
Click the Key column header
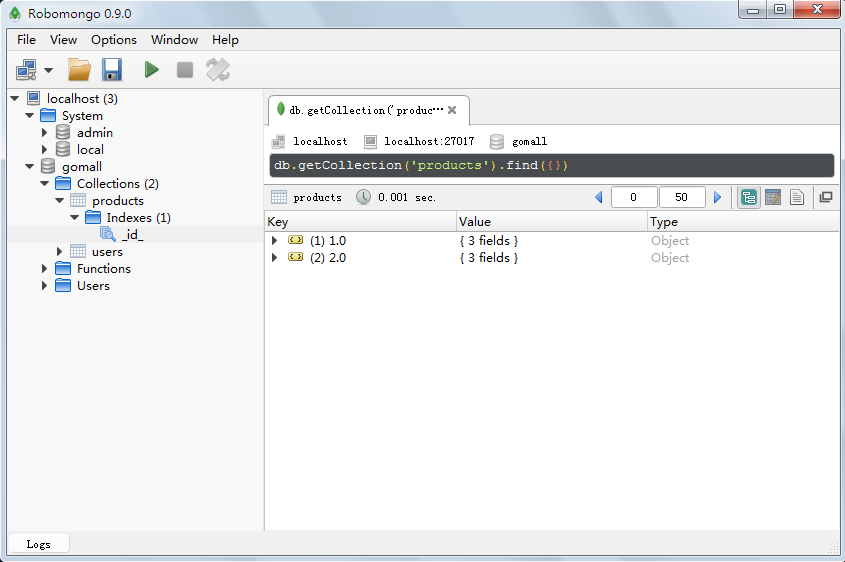coord(361,222)
